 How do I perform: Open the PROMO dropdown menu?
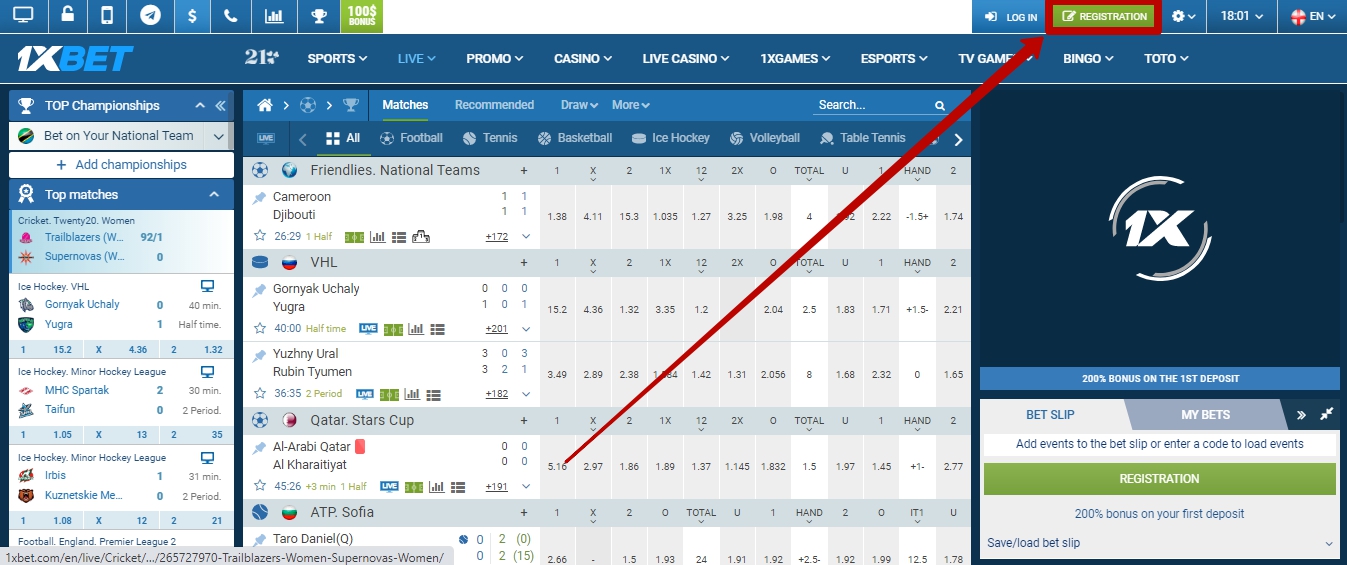coord(495,59)
